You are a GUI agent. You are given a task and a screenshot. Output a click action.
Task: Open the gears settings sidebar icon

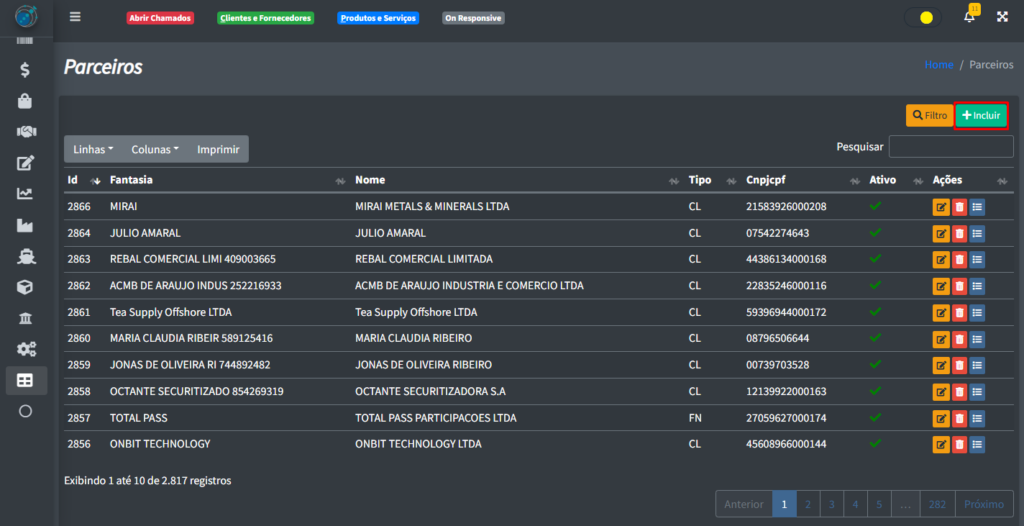click(25, 349)
